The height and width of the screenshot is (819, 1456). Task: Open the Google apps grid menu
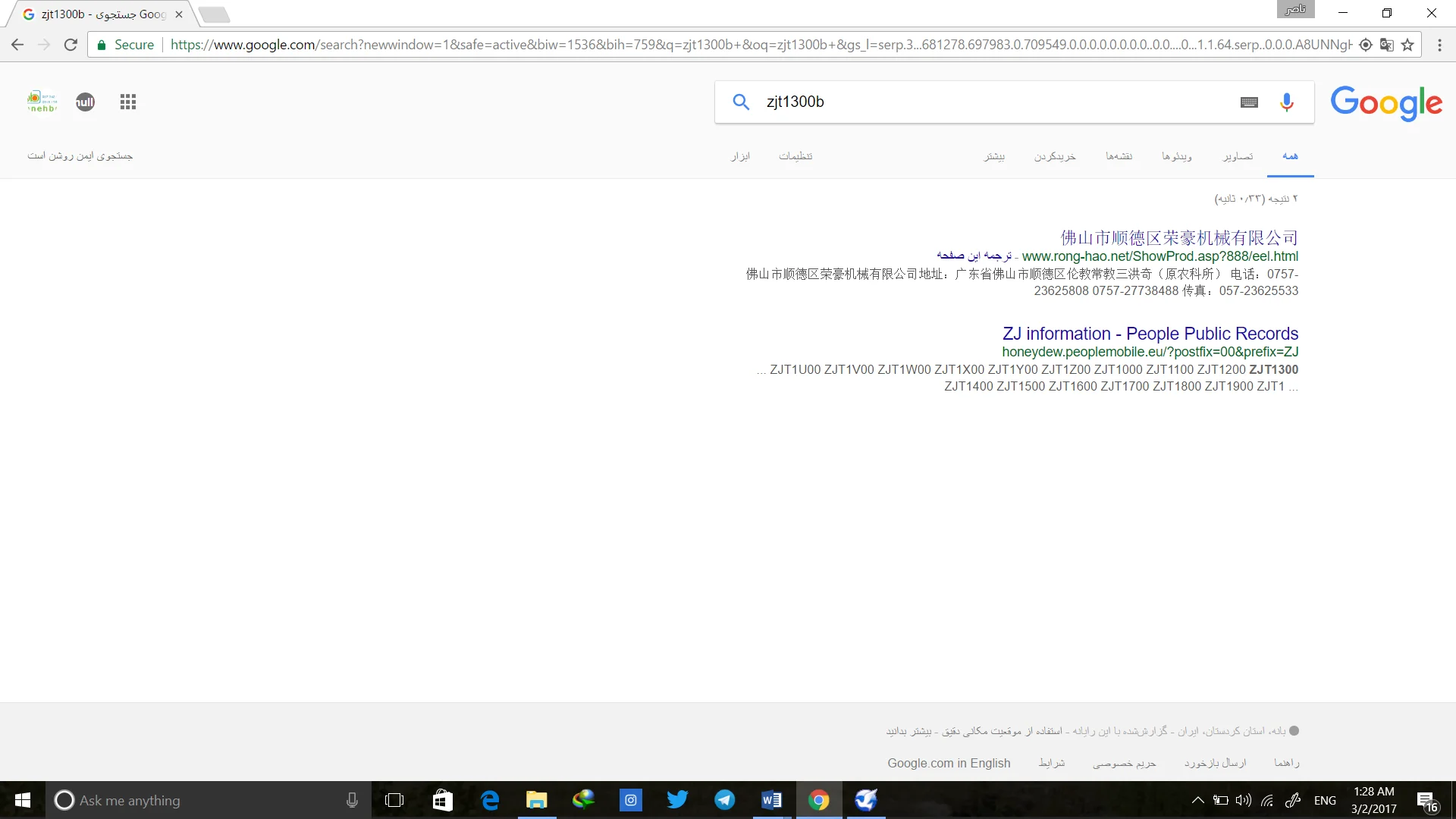127,102
